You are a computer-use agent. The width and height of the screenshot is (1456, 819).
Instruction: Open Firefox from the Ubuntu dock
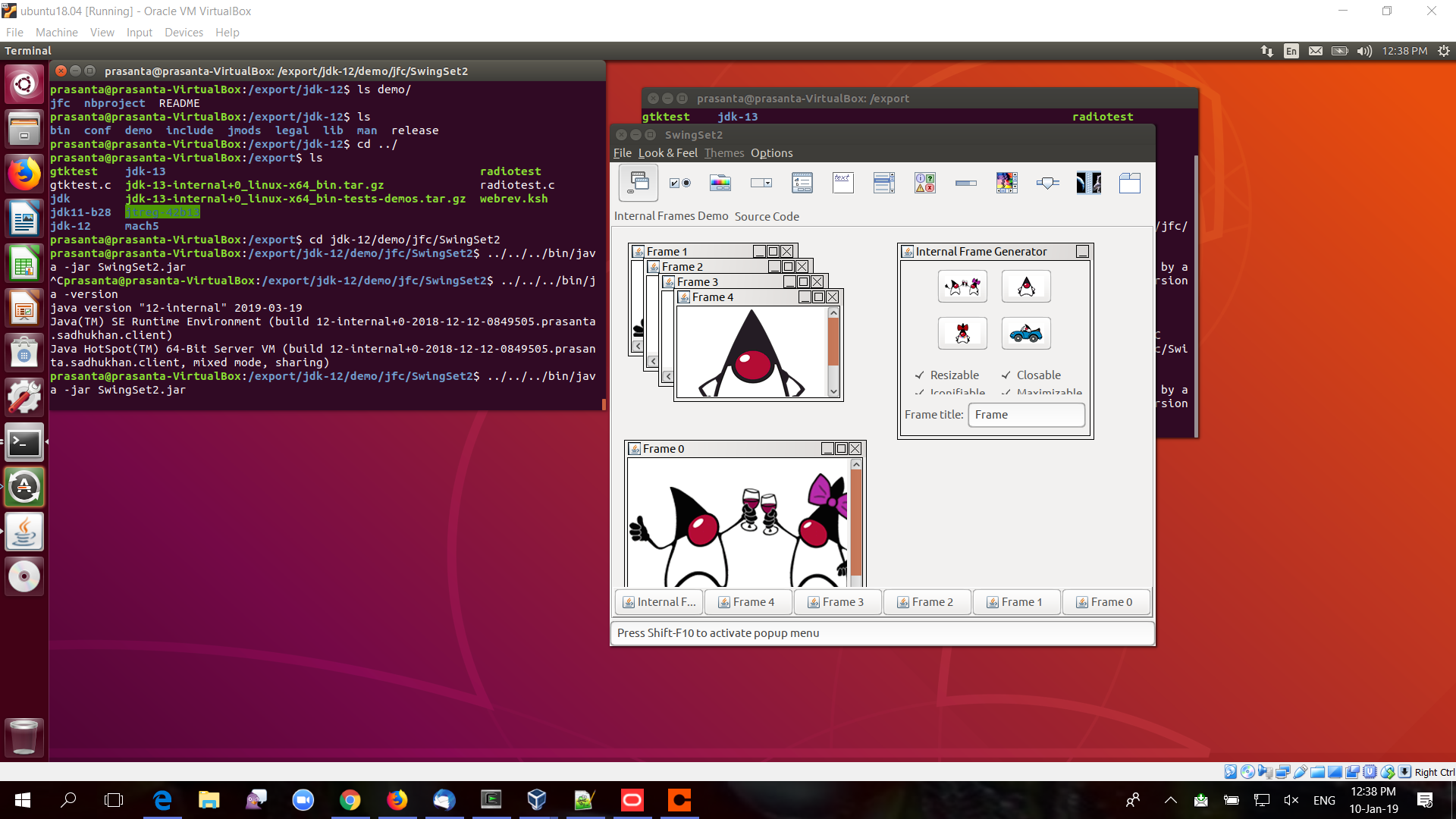(x=24, y=174)
